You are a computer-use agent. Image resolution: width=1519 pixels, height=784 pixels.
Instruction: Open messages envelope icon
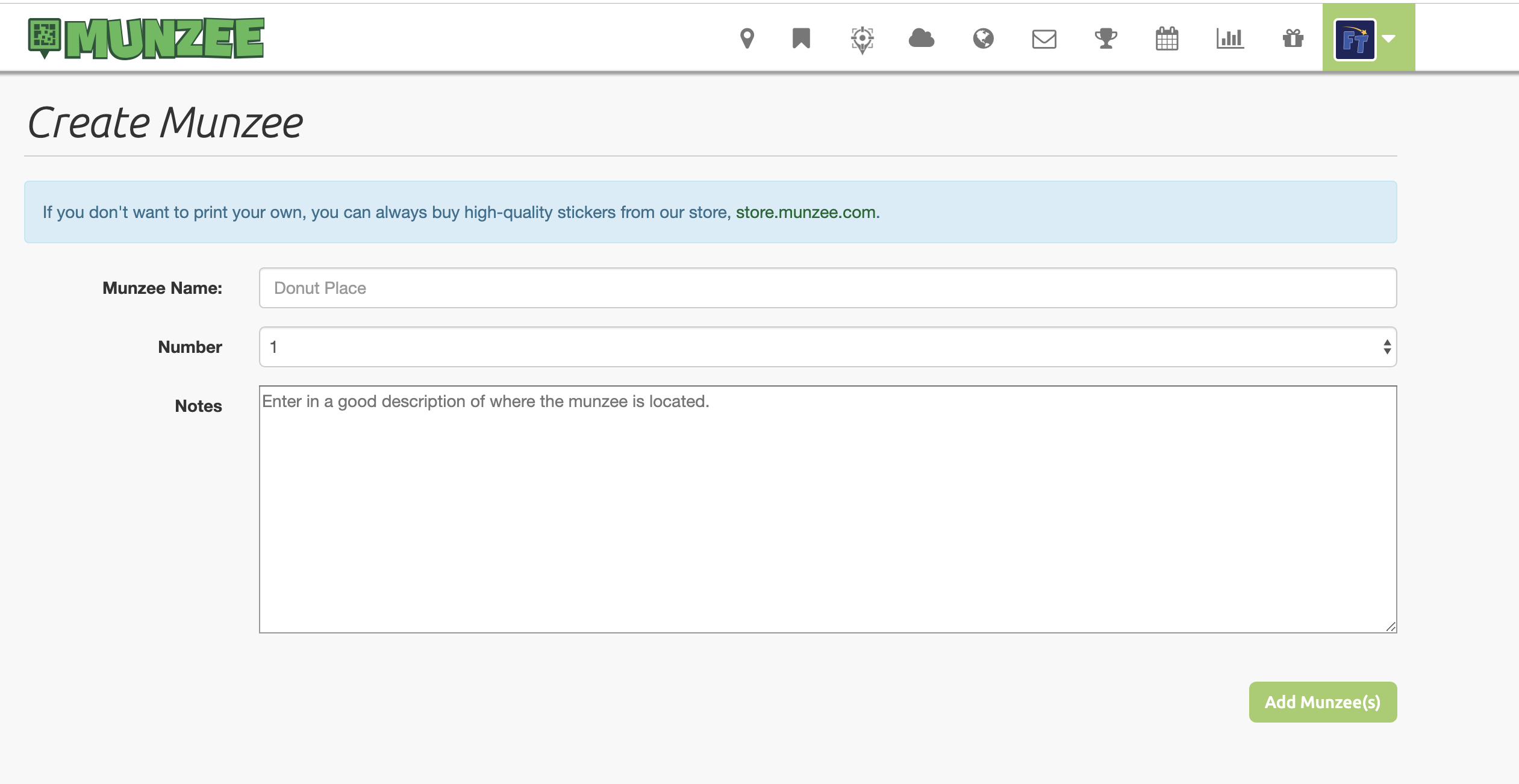1044,39
